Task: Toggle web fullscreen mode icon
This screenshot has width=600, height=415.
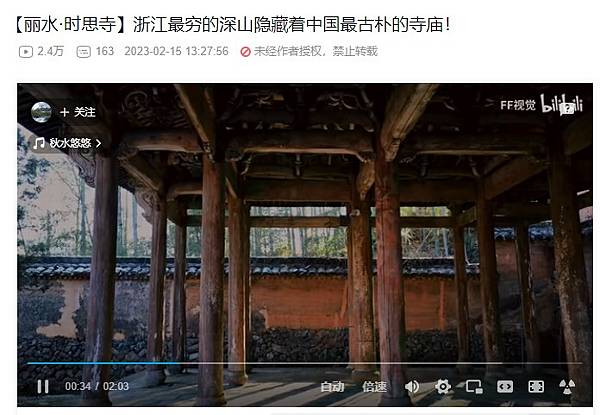Action: [x=536, y=387]
